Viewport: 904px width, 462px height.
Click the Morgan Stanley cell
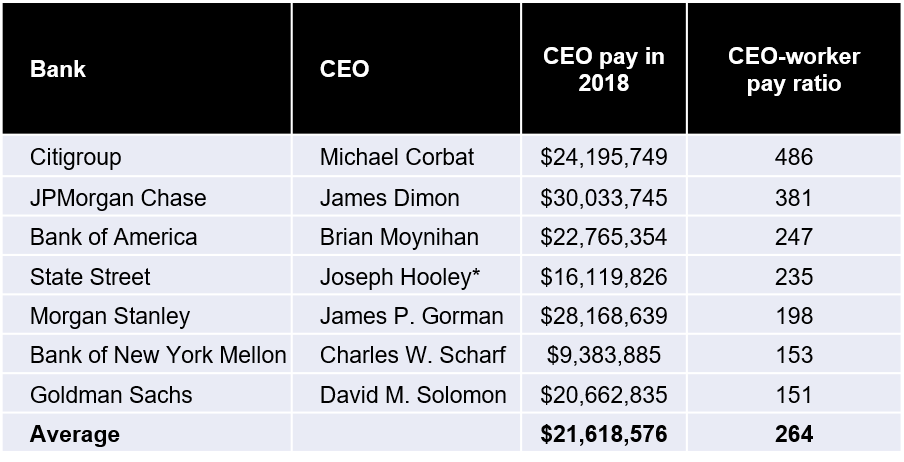pyautogui.click(x=109, y=316)
